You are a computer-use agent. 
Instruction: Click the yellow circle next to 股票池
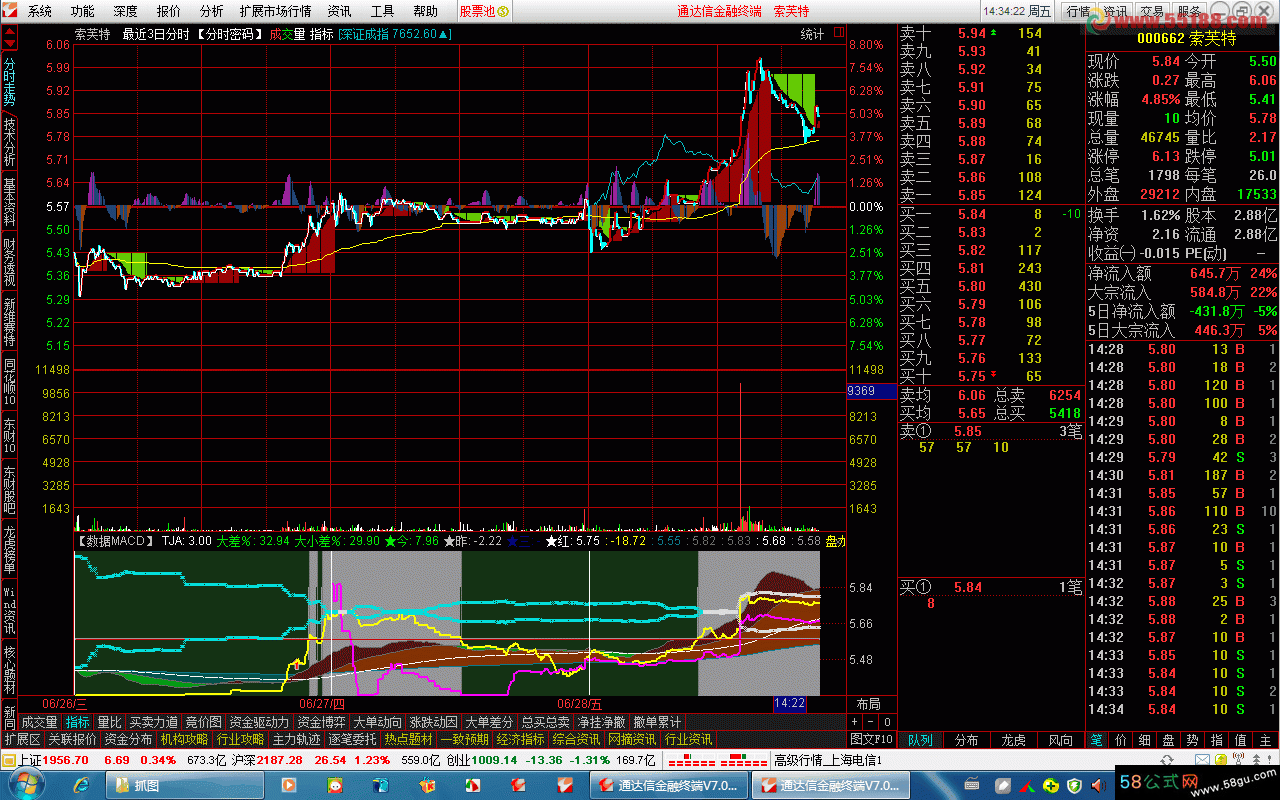pos(504,12)
